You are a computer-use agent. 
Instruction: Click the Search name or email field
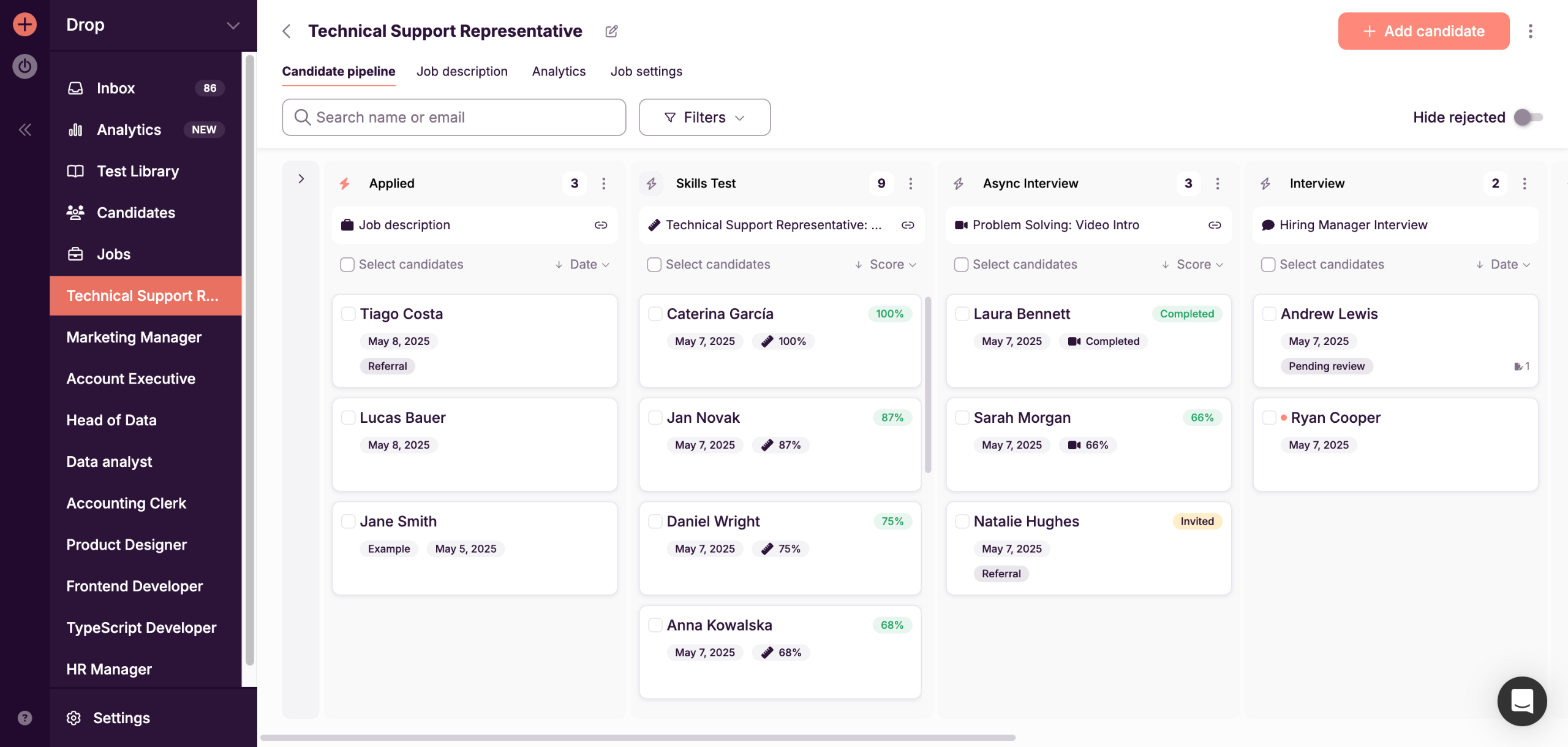pyautogui.click(x=454, y=117)
